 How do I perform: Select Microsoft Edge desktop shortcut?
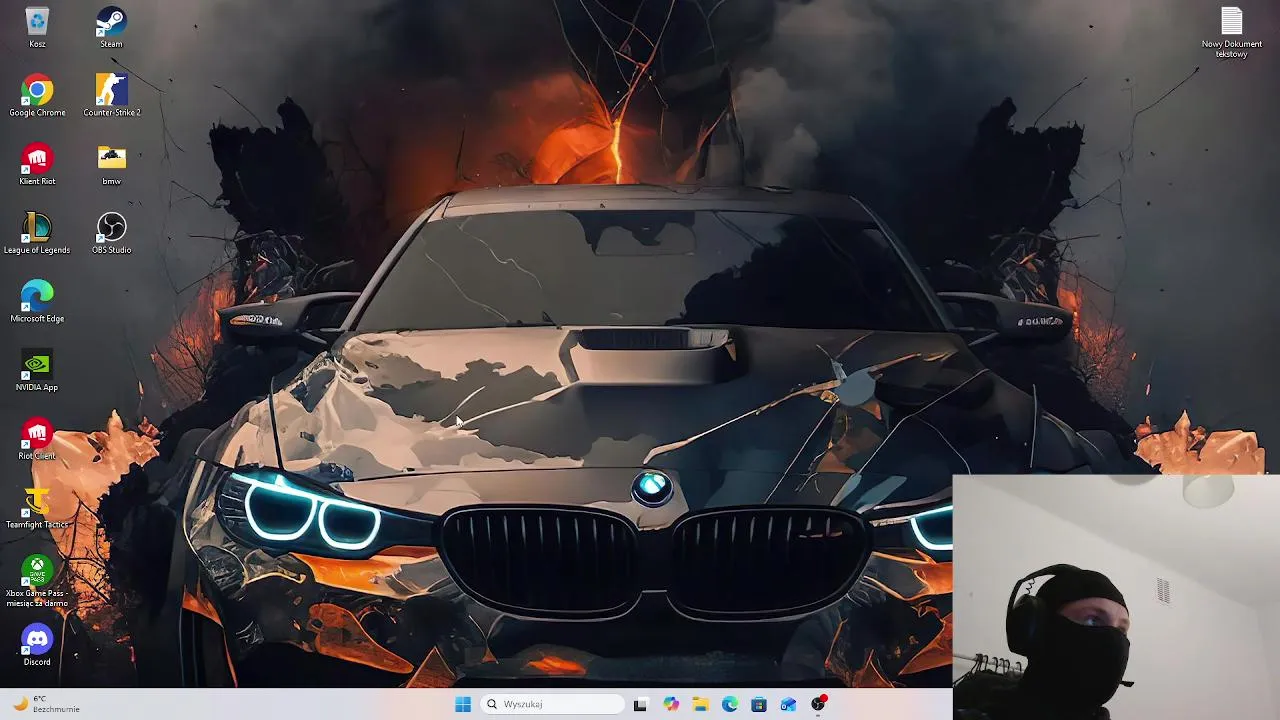point(37,302)
